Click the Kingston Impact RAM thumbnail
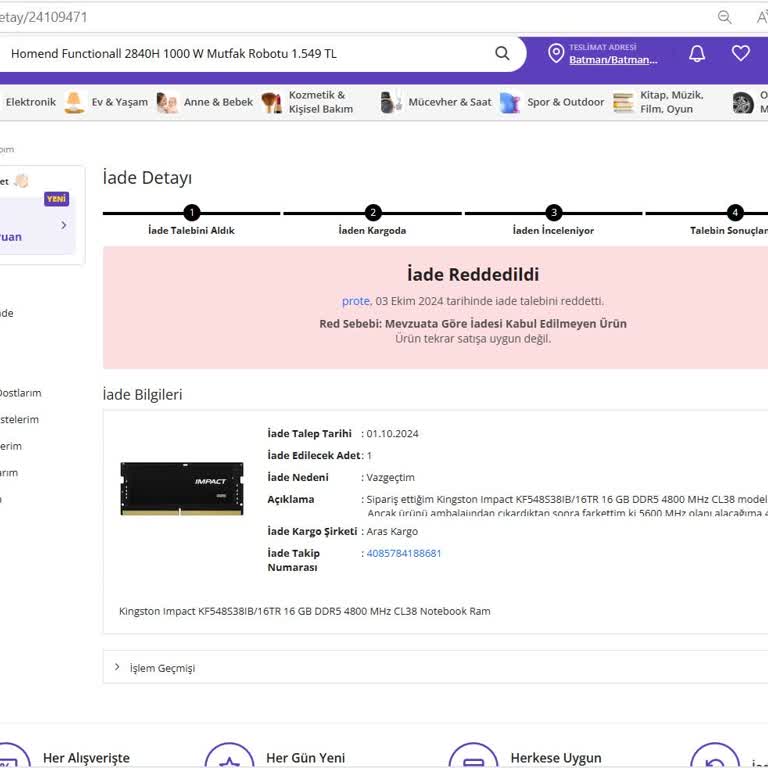The image size is (768, 768). tap(182, 488)
